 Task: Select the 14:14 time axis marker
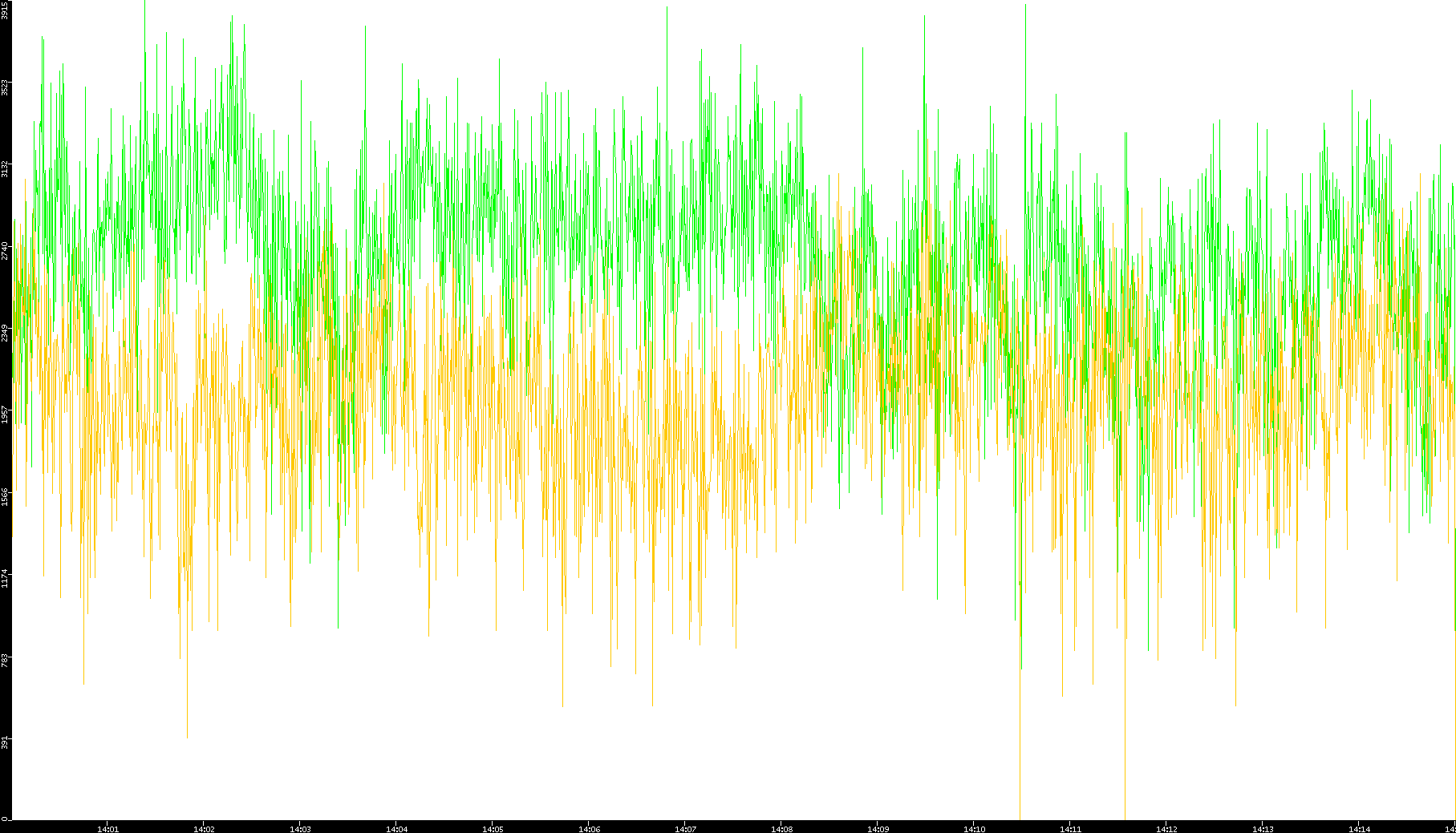[1359, 828]
